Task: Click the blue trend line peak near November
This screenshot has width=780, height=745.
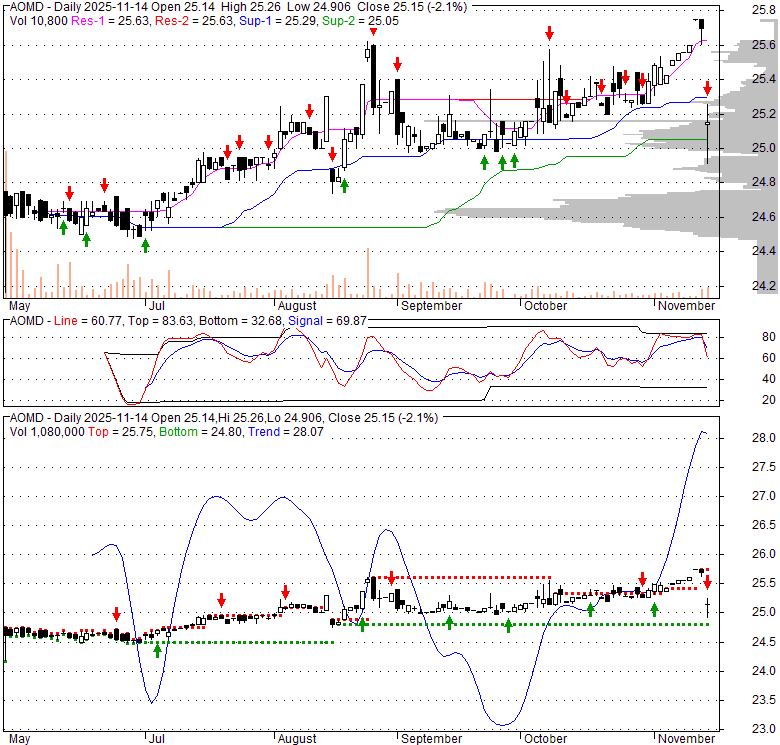Action: click(702, 431)
